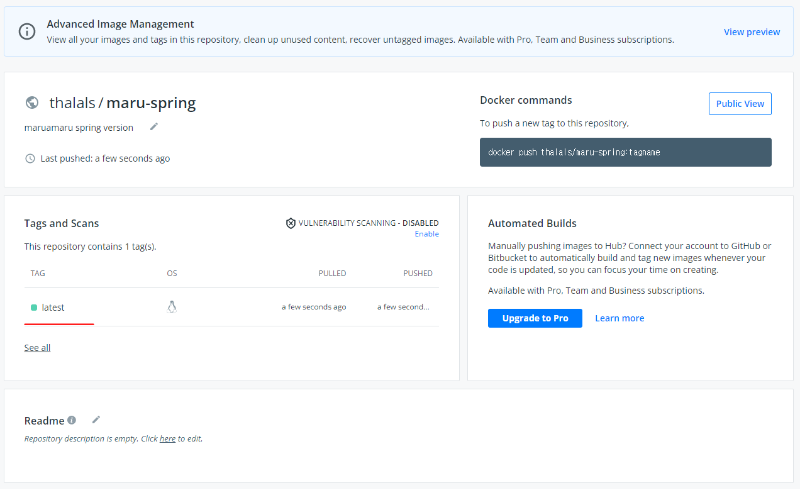Click the globe icon beside thalals/maru-spring
Screen dimensions: 800x489
coord(32,103)
